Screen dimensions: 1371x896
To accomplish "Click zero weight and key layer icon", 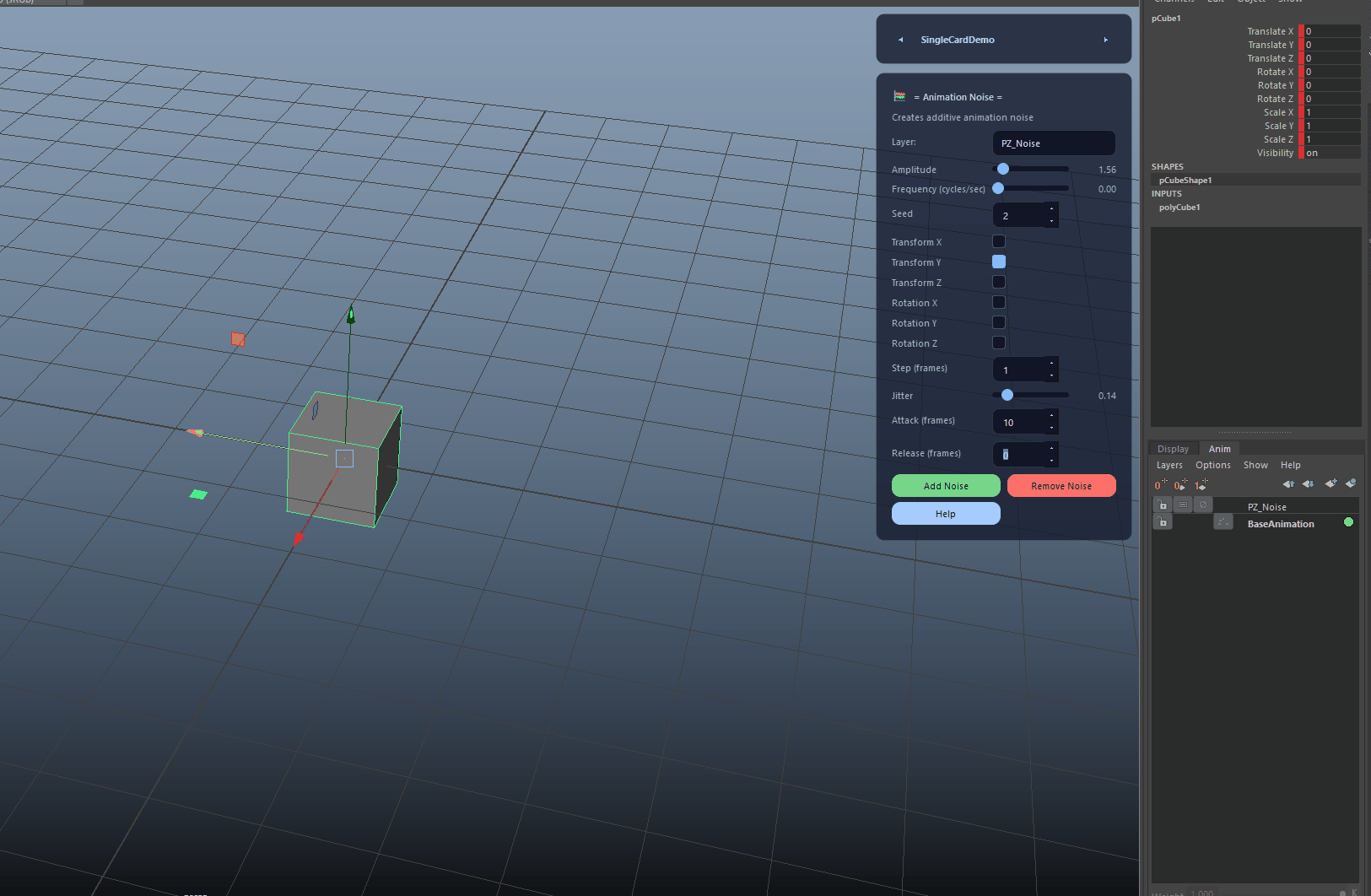I will 1180,484.
